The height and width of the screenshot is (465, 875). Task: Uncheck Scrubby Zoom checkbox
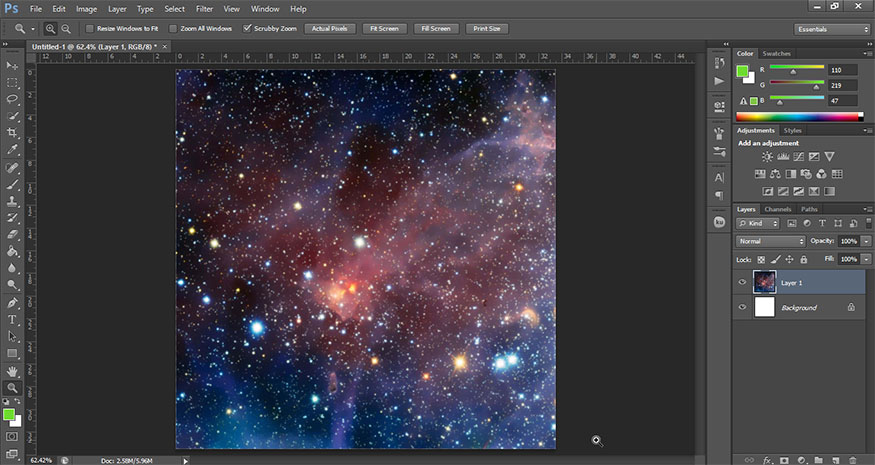247,28
